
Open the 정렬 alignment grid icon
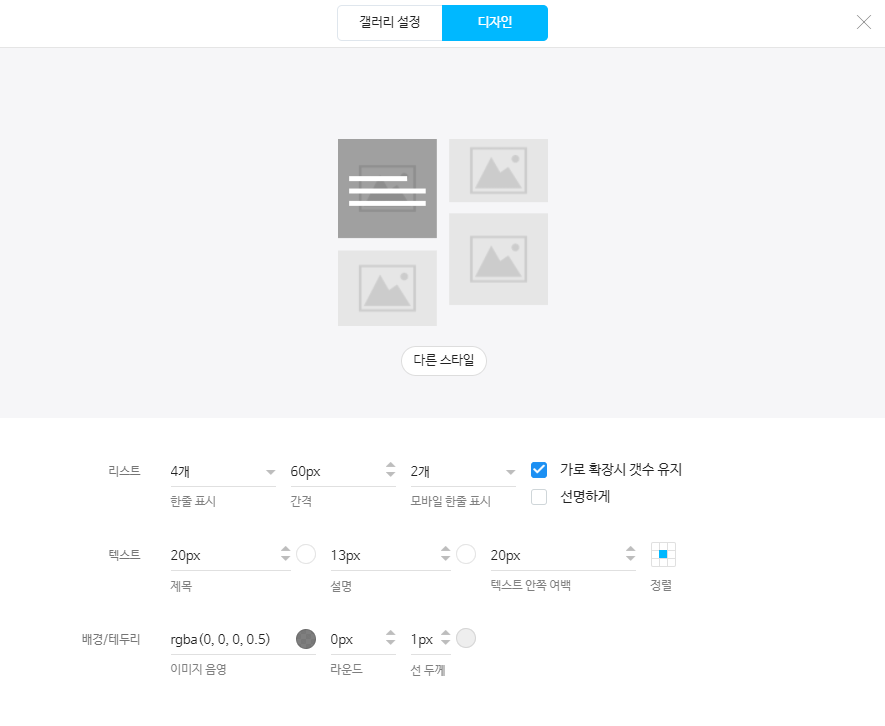tap(663, 554)
